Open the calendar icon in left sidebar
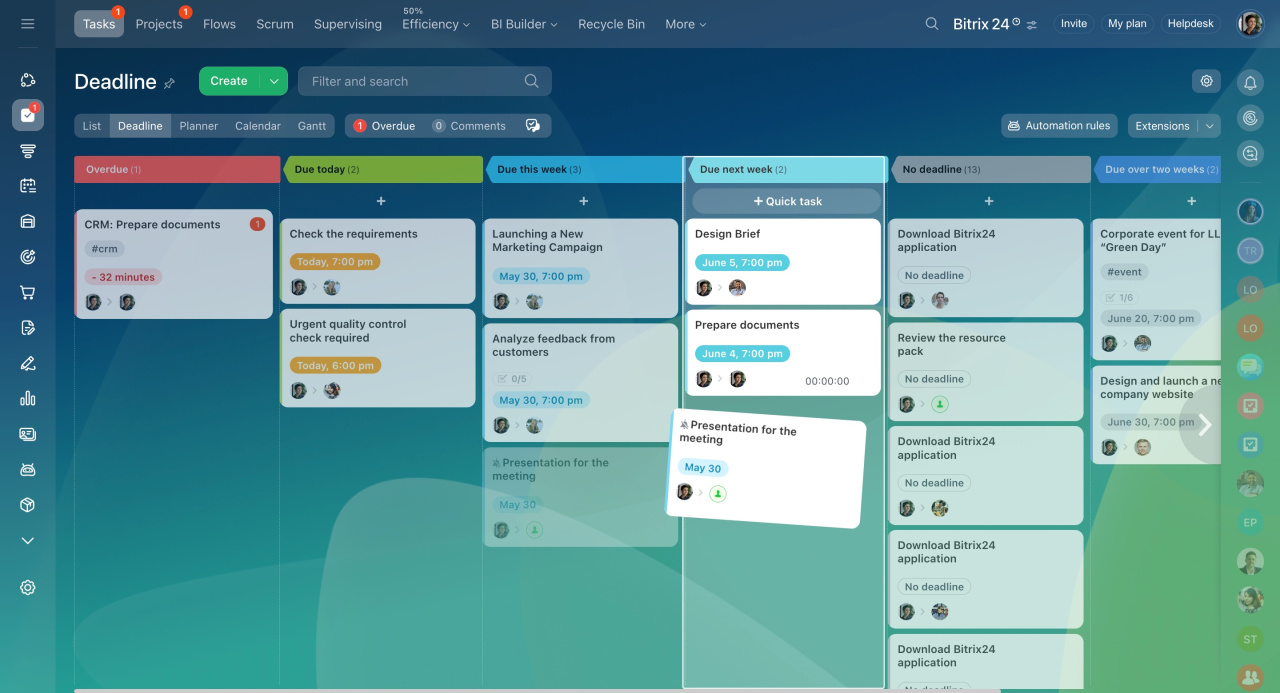Viewport: 1280px width, 693px height. [x=28, y=186]
